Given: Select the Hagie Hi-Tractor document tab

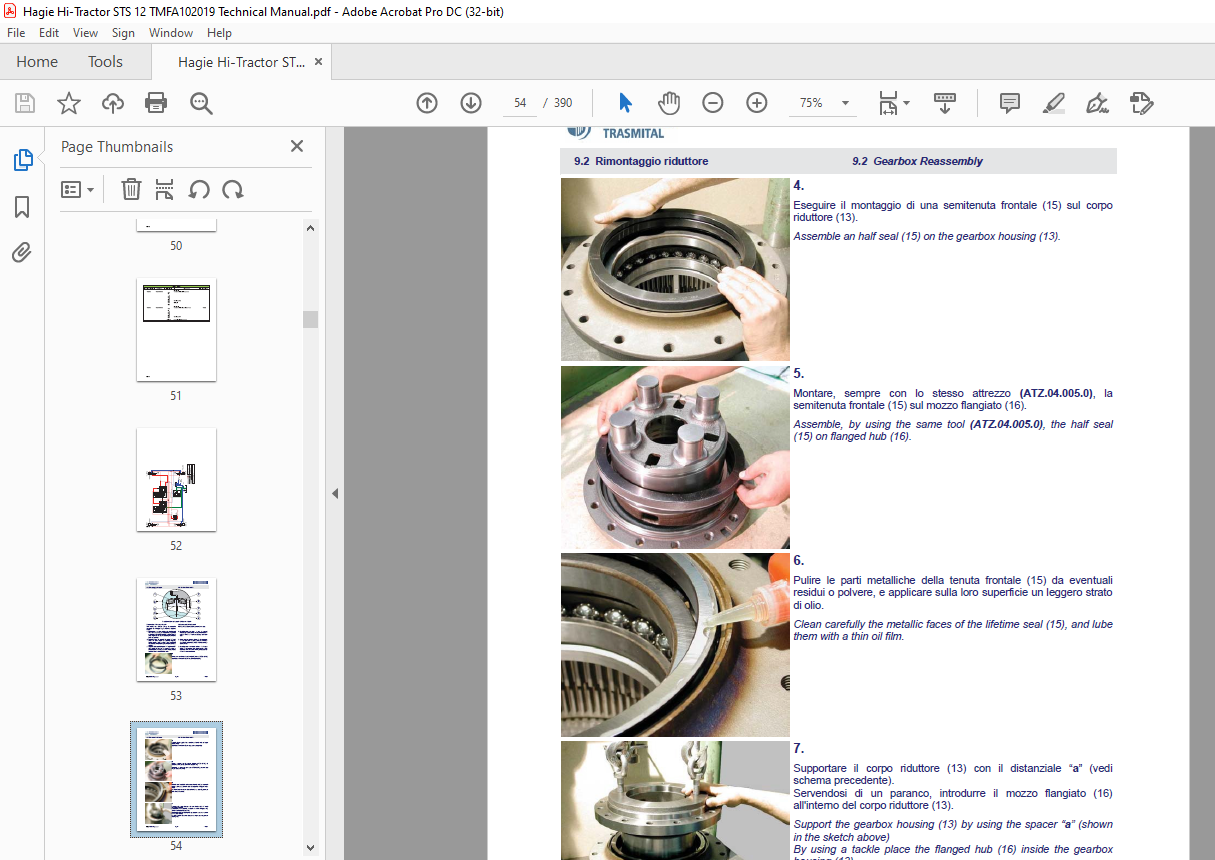Looking at the screenshot, I should click(x=242, y=62).
